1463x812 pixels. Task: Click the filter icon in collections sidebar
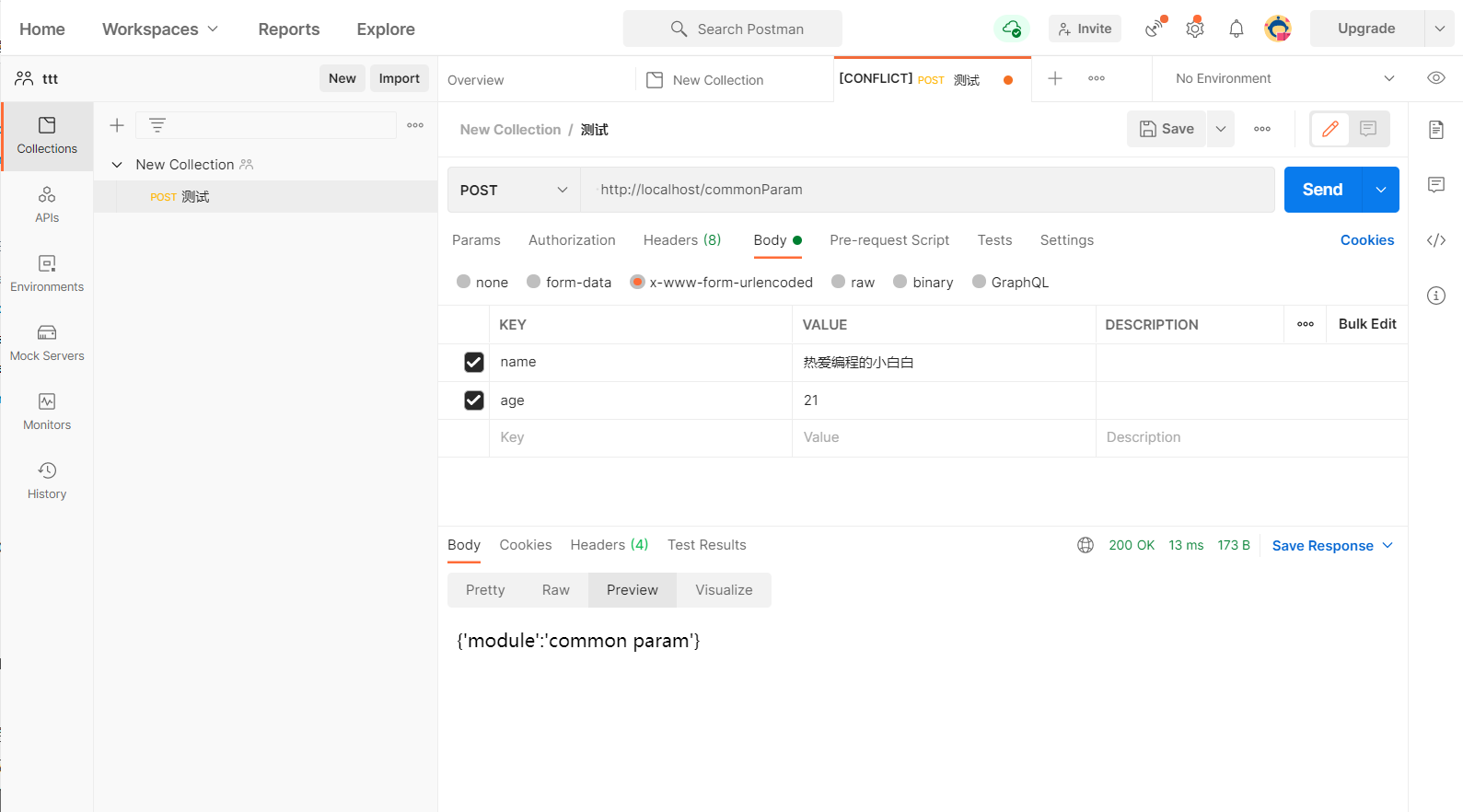pyautogui.click(x=157, y=125)
